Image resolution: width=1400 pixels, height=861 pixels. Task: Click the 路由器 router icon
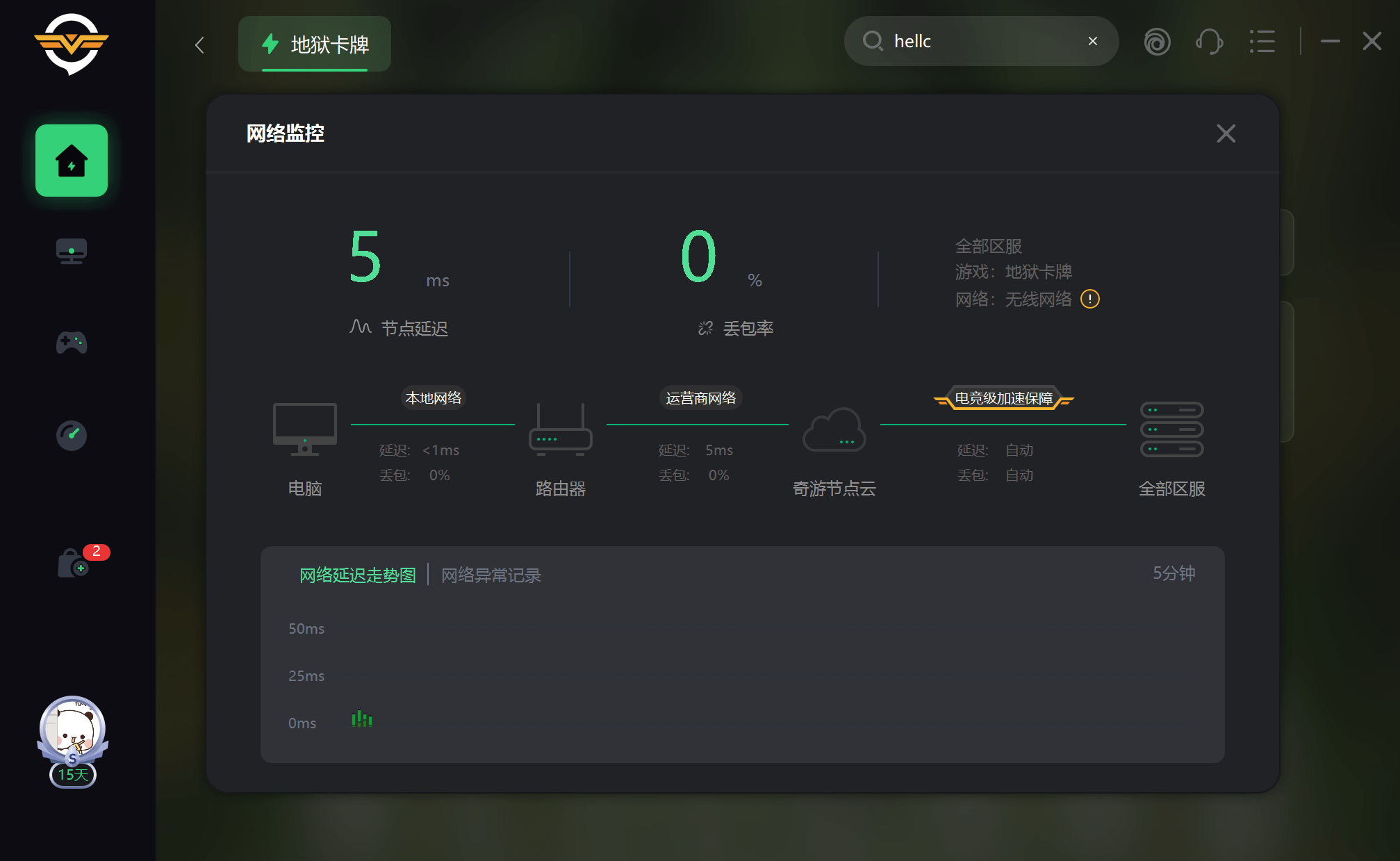pyautogui.click(x=560, y=429)
